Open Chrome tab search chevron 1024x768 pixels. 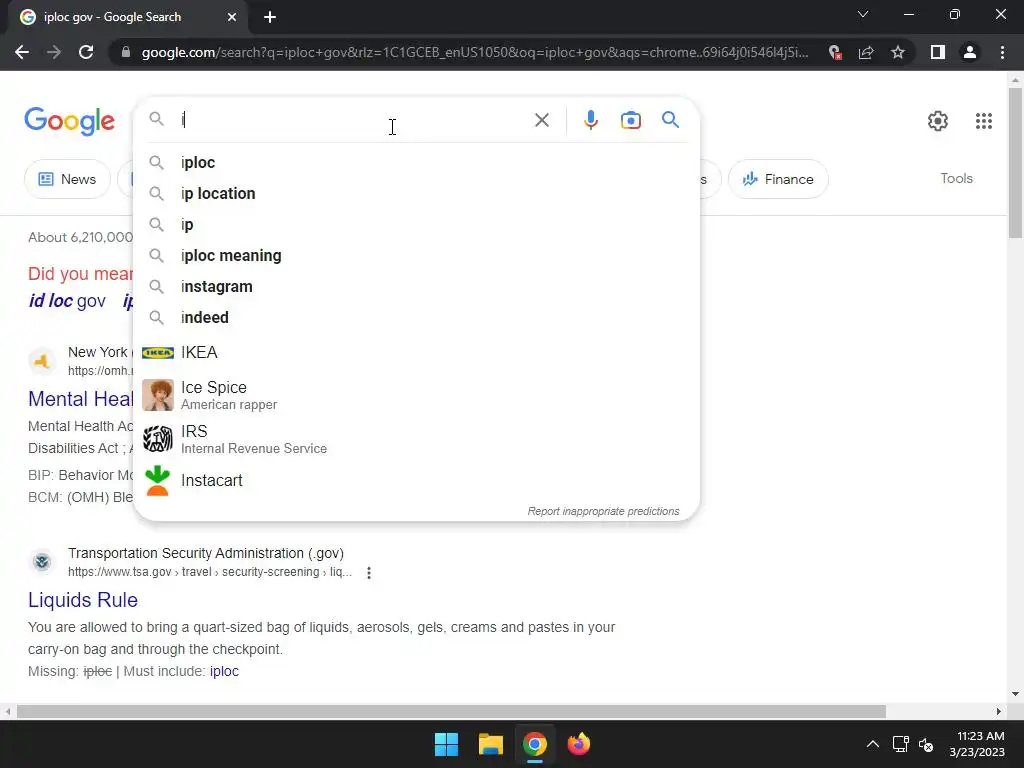pyautogui.click(x=863, y=14)
